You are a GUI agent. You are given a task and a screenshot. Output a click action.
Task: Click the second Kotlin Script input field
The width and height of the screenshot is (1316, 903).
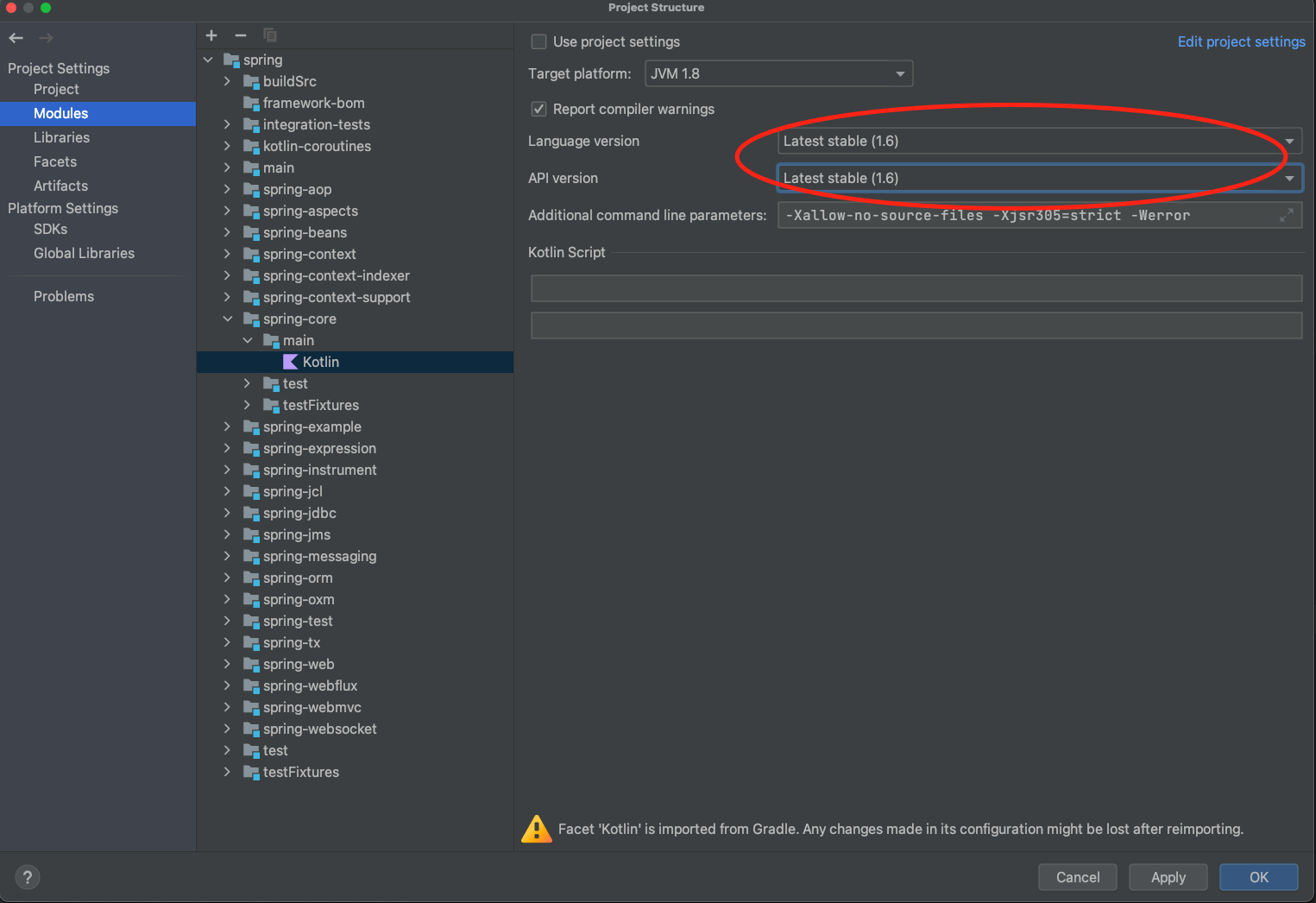click(916, 325)
